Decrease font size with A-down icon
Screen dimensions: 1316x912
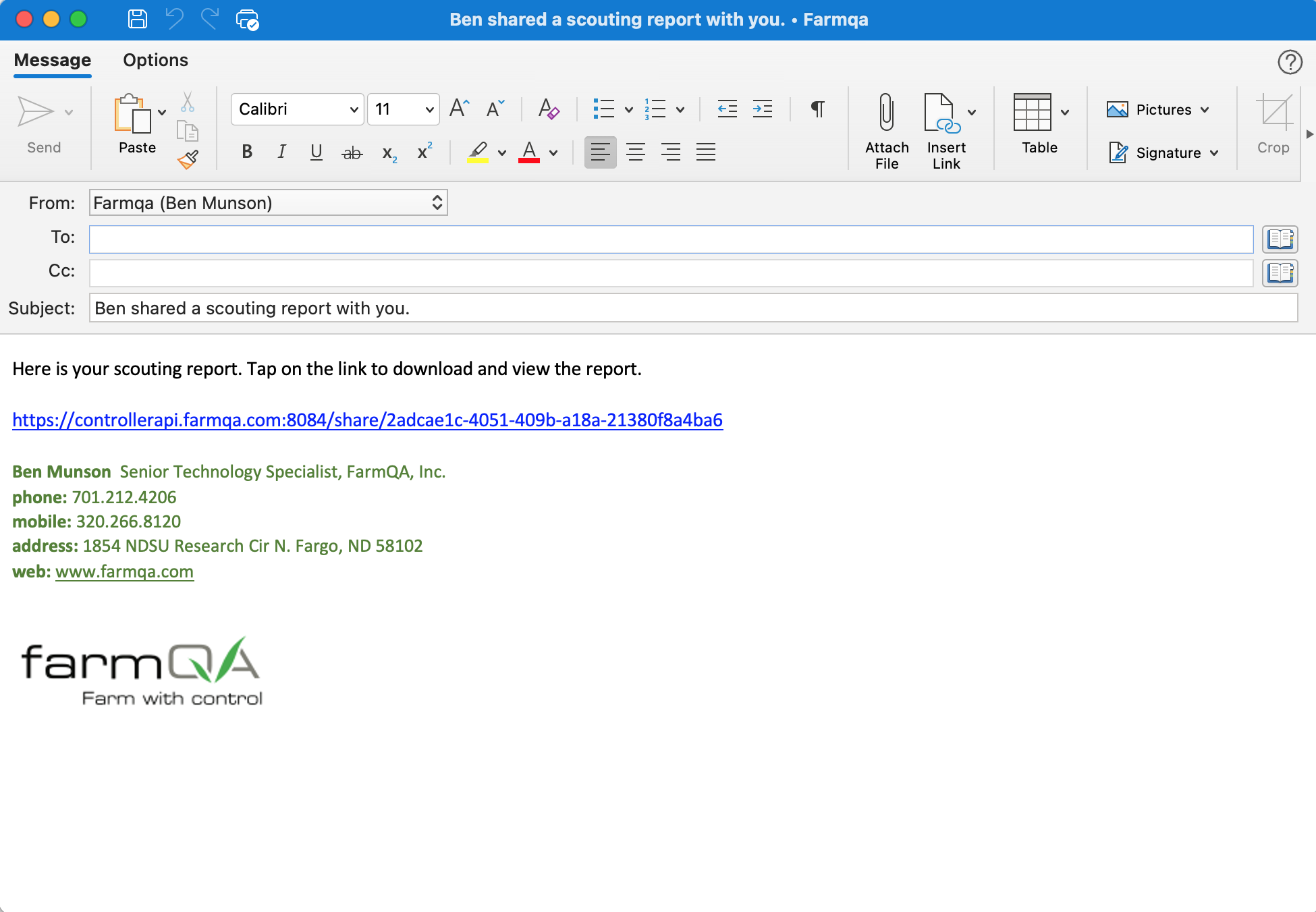(x=495, y=108)
